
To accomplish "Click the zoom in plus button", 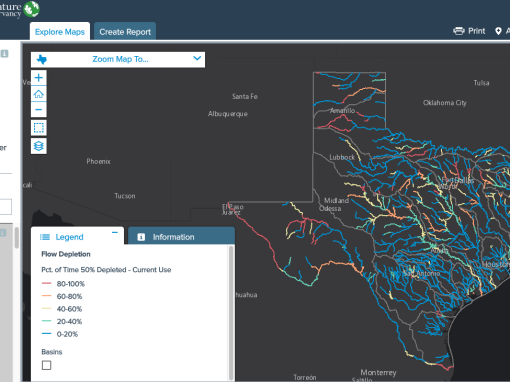I will (x=39, y=78).
